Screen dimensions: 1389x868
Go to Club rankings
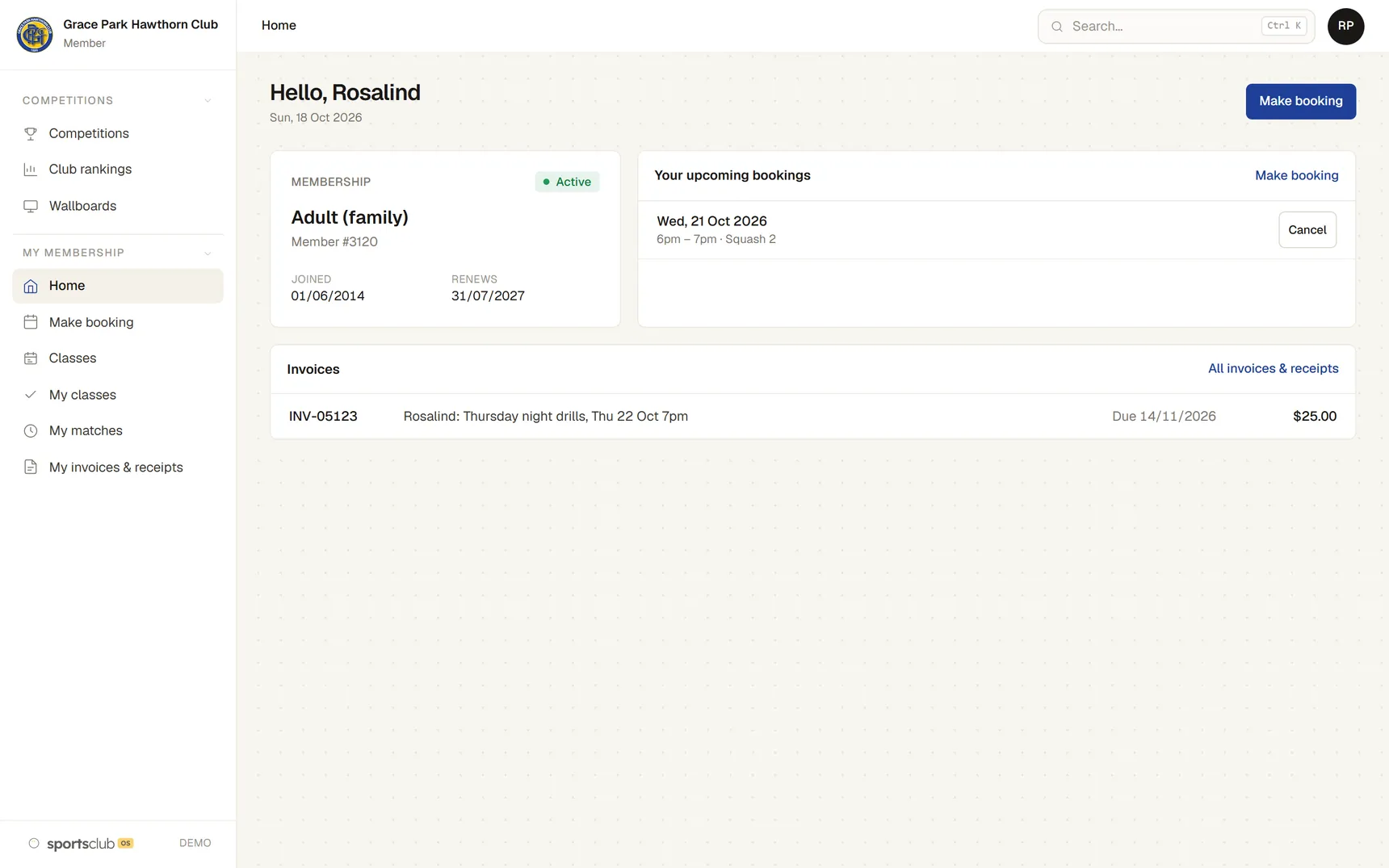click(x=118, y=170)
